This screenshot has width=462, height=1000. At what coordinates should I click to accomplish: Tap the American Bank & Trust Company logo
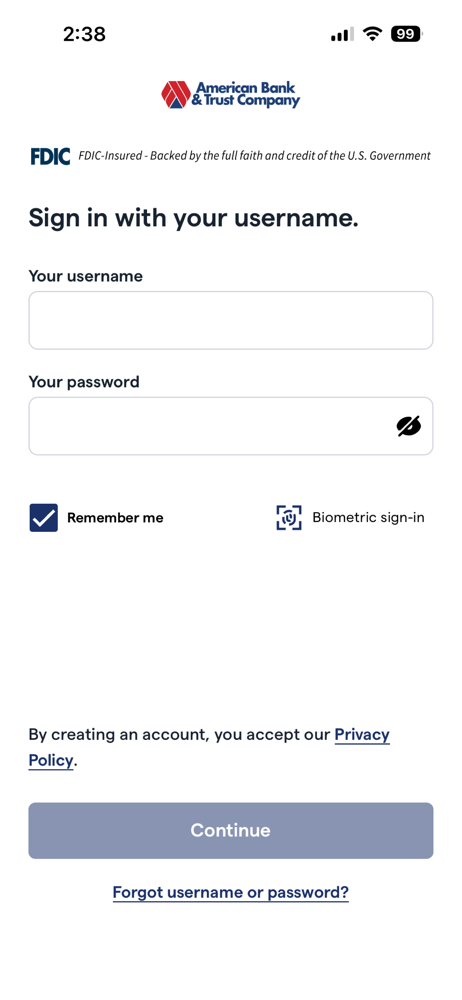click(230, 94)
